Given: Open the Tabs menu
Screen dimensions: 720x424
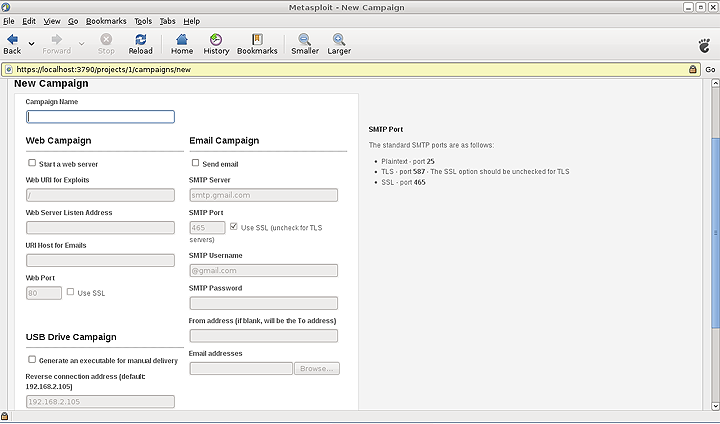Looking at the screenshot, I should pos(168,21).
